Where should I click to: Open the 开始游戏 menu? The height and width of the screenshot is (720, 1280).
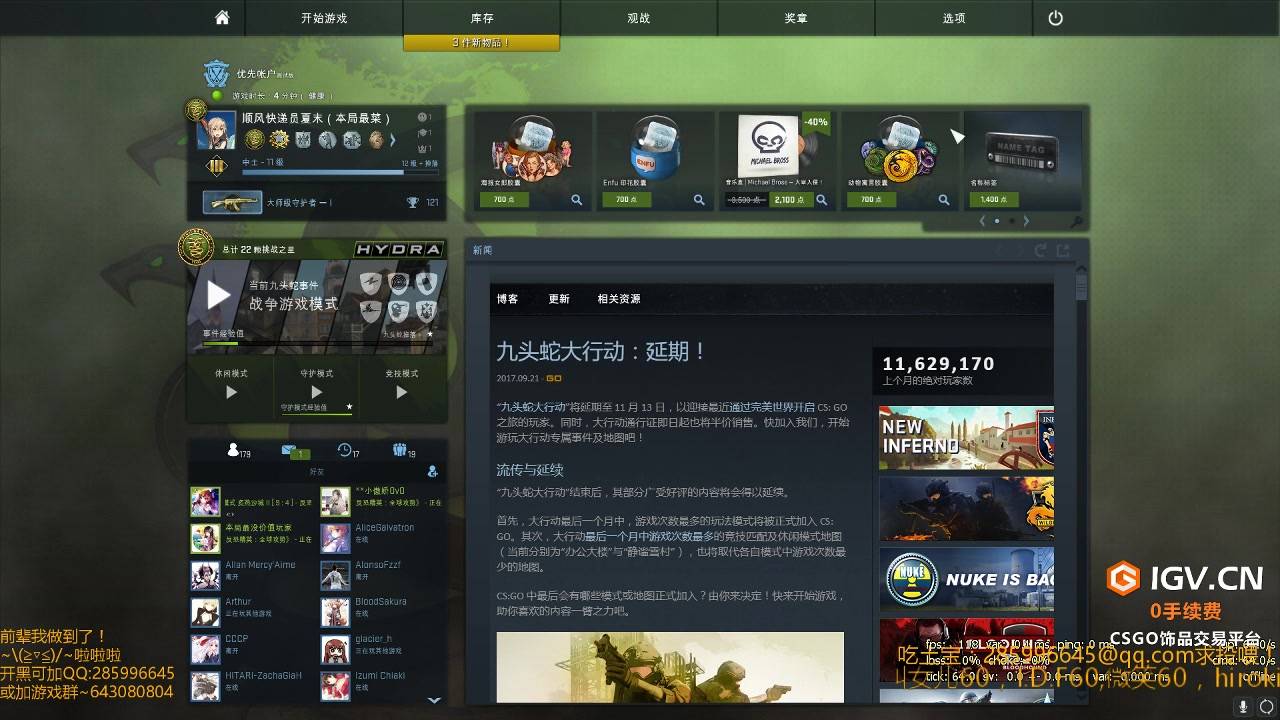[324, 18]
